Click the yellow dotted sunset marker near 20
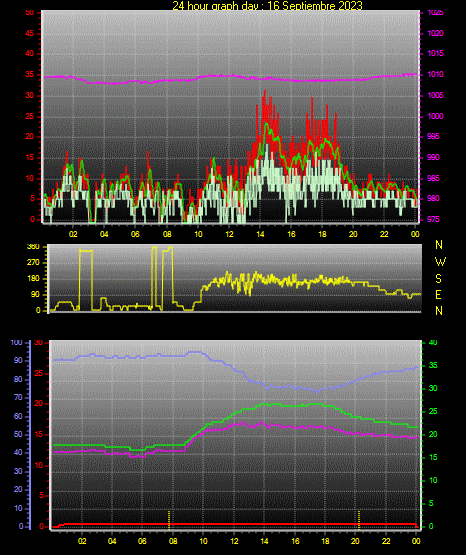Screen dimensions: 466x555 [359, 520]
